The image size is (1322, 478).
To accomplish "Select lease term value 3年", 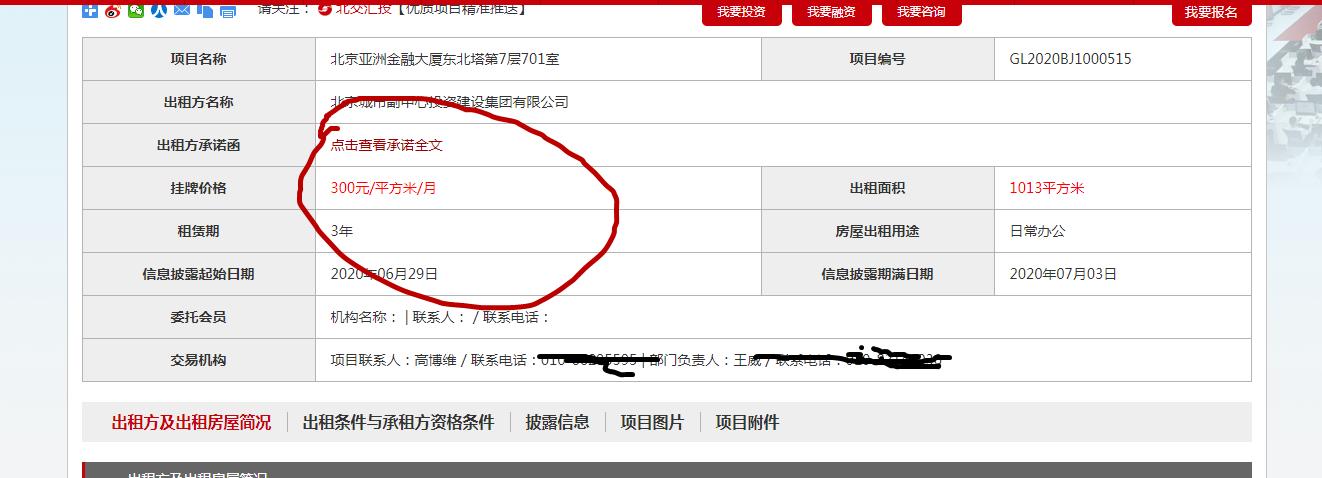I will pos(341,231).
